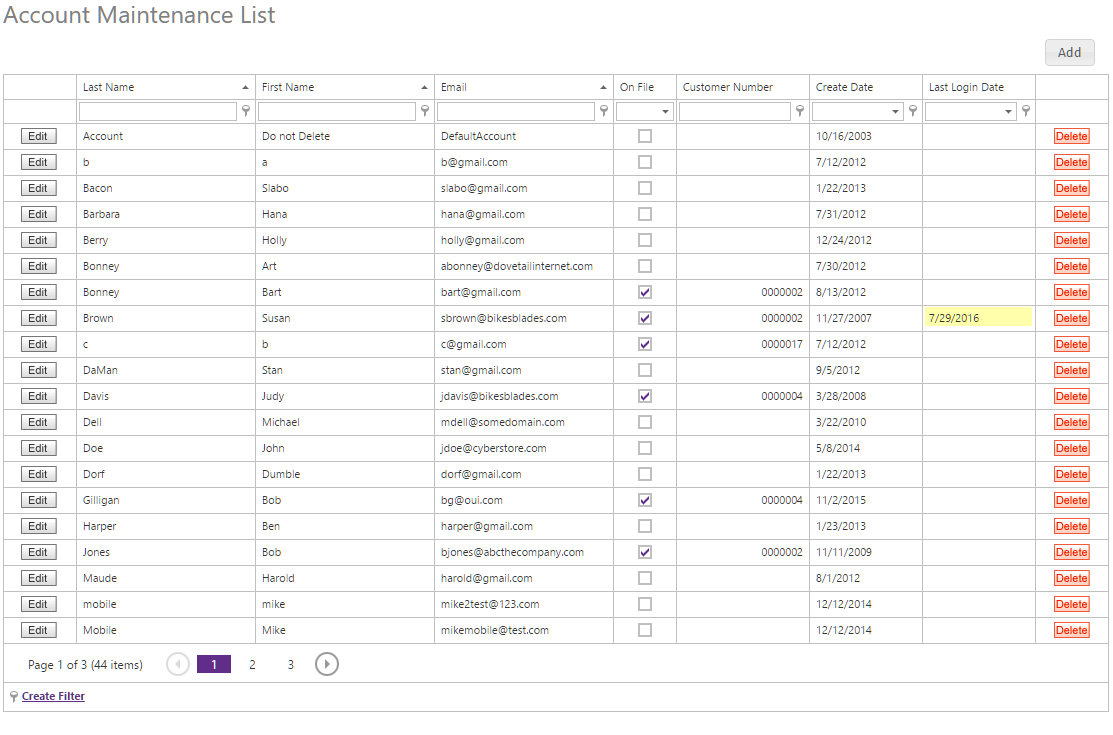
Task: Click email abonney@dovetailinternet.com
Action: [517, 266]
